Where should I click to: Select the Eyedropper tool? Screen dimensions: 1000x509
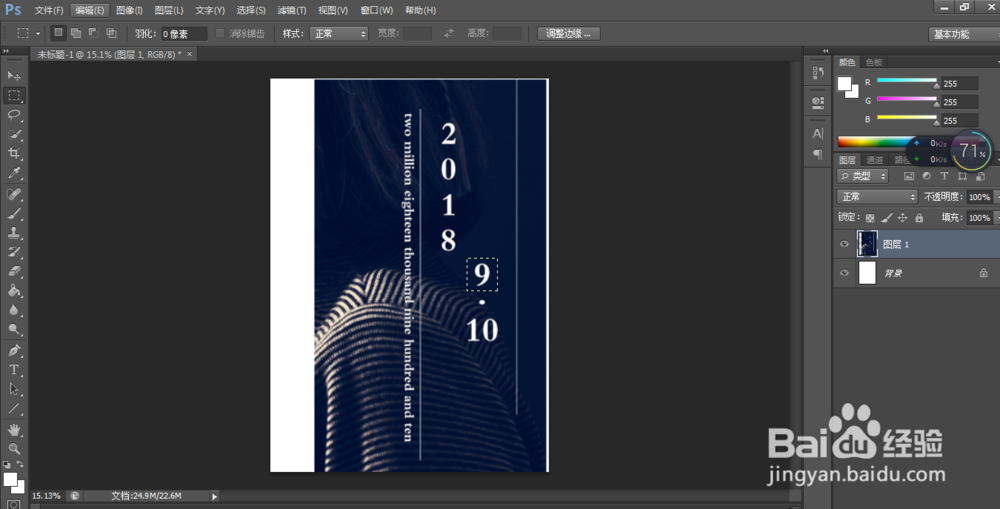click(13, 173)
